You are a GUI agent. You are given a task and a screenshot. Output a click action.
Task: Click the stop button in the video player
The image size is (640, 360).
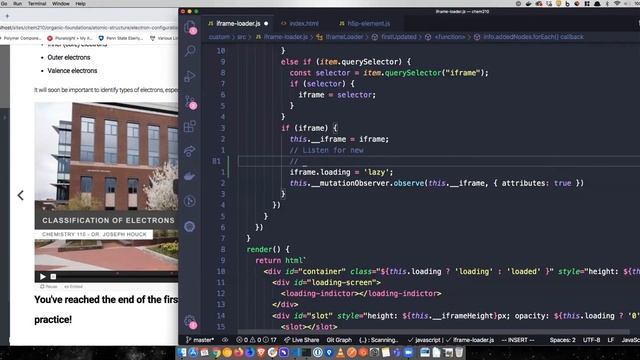pos(53,276)
